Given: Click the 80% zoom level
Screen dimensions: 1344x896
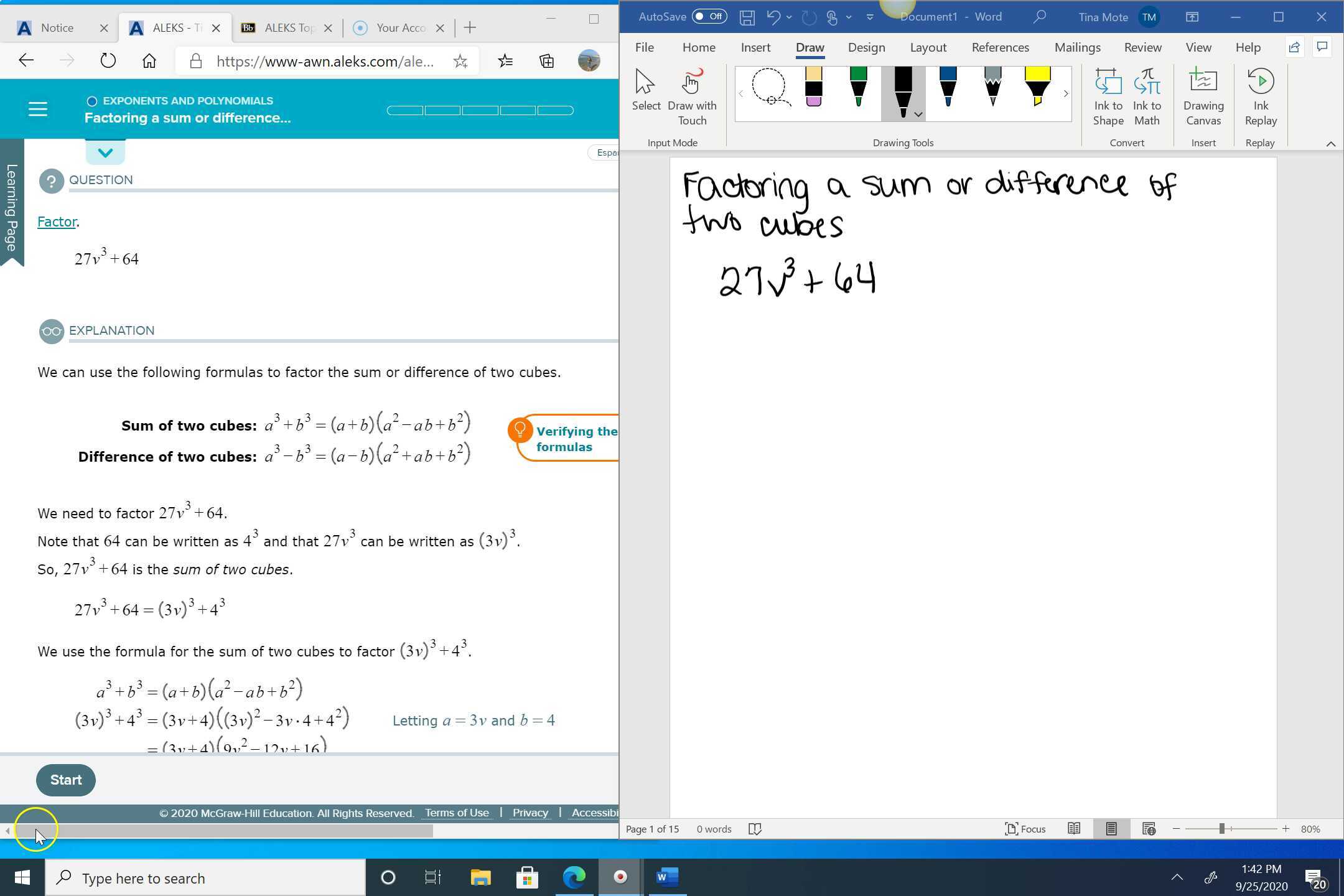Looking at the screenshot, I should (1310, 829).
